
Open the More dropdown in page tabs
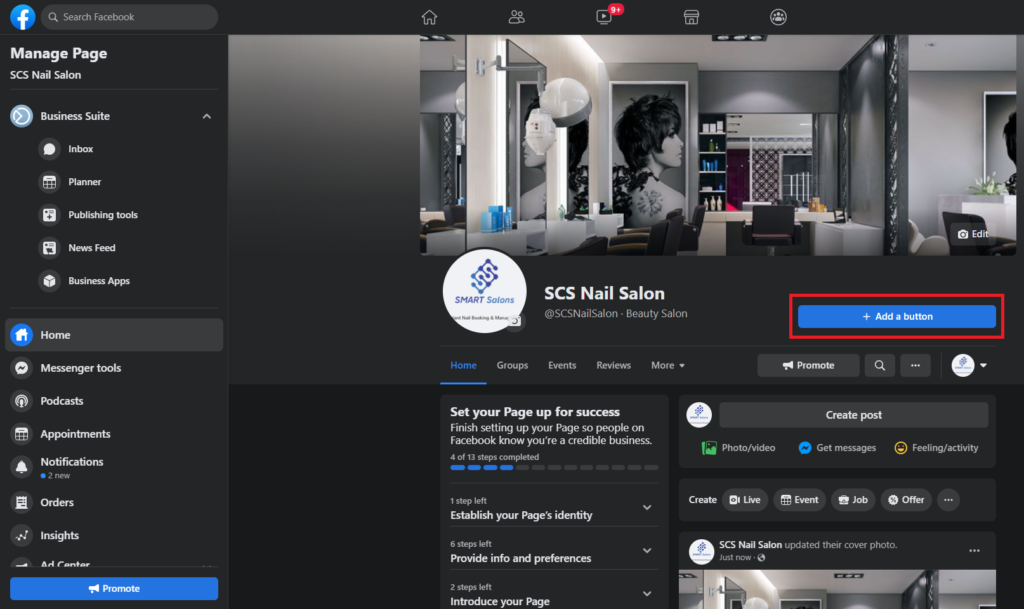tap(668, 366)
